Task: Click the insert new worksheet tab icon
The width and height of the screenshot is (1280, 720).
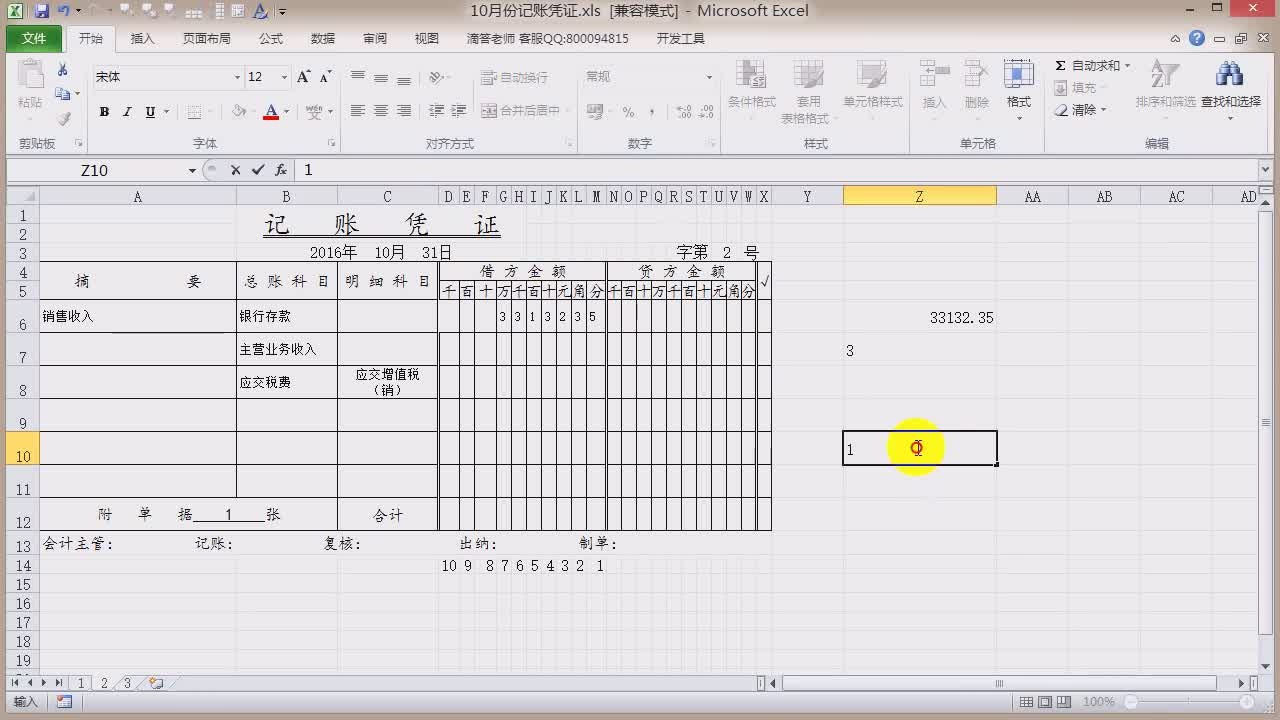Action: tap(156, 683)
